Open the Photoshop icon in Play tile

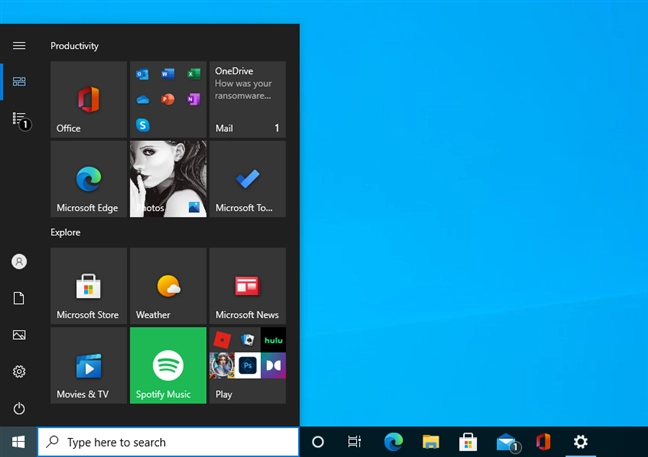point(248,365)
